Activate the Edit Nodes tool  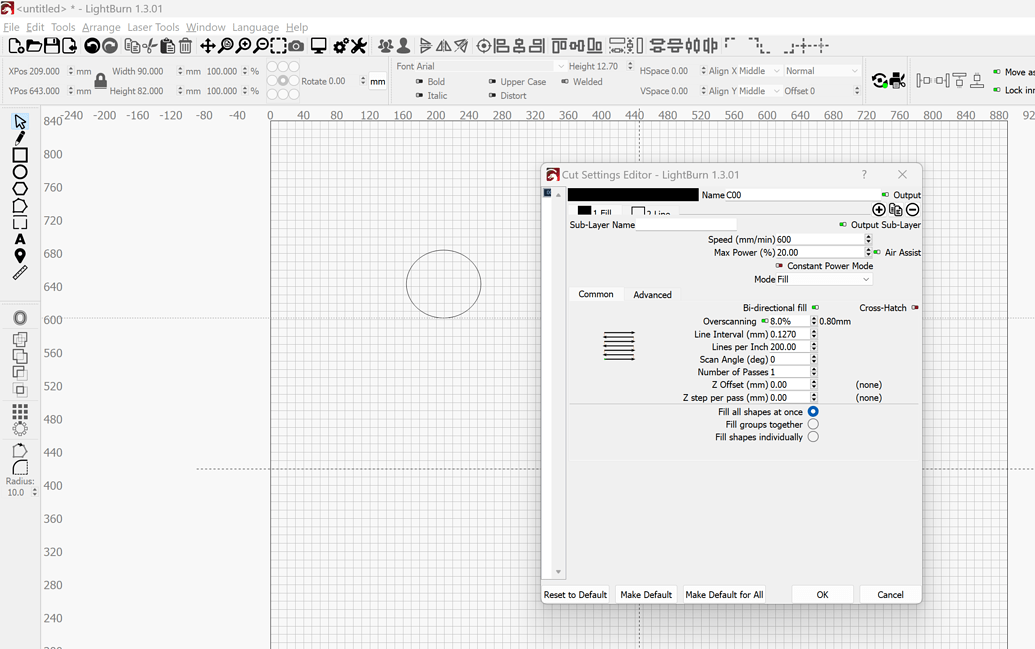click(20, 206)
